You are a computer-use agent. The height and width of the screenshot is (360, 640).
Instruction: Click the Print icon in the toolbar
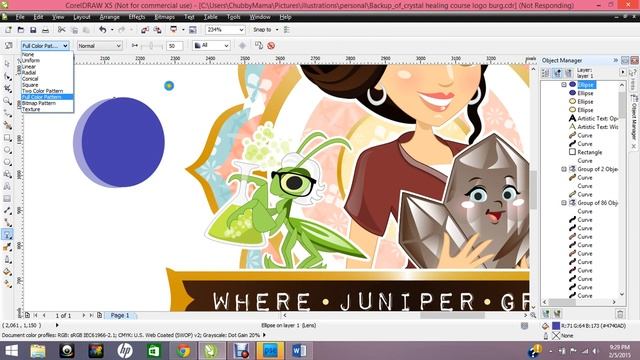45,30
